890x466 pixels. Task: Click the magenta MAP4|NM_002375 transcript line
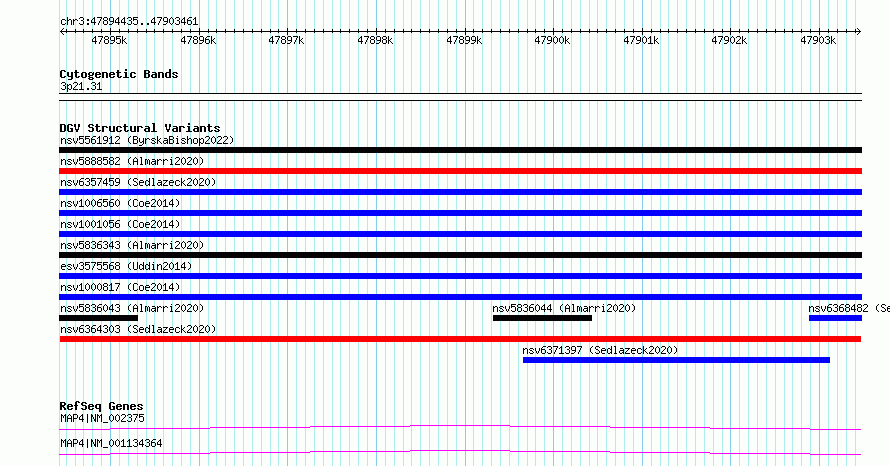point(460,427)
